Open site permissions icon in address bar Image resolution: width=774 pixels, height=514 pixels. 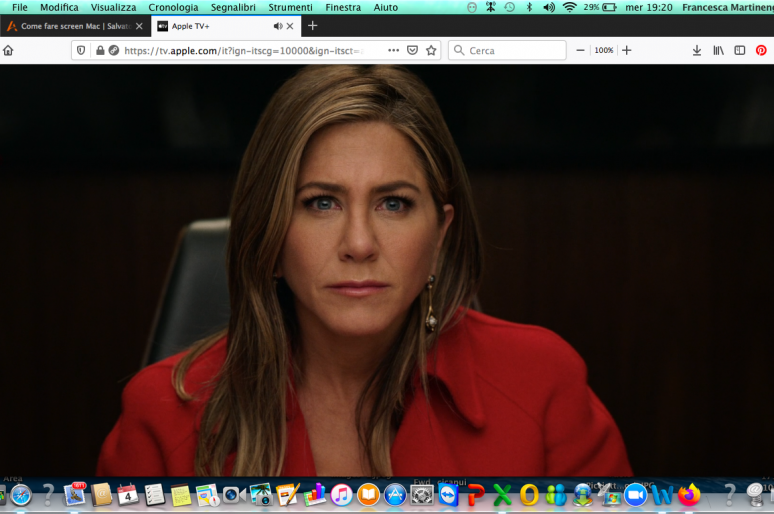click(x=114, y=50)
